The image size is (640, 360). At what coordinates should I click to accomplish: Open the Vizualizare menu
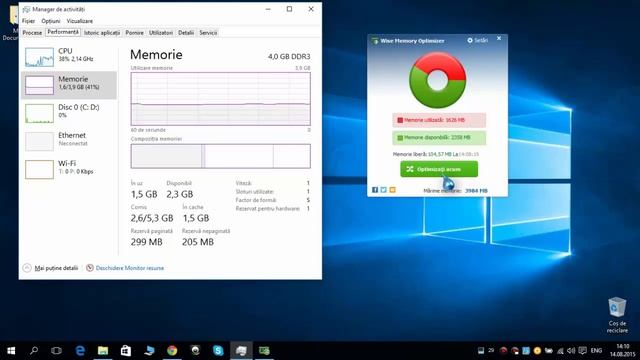click(80, 21)
